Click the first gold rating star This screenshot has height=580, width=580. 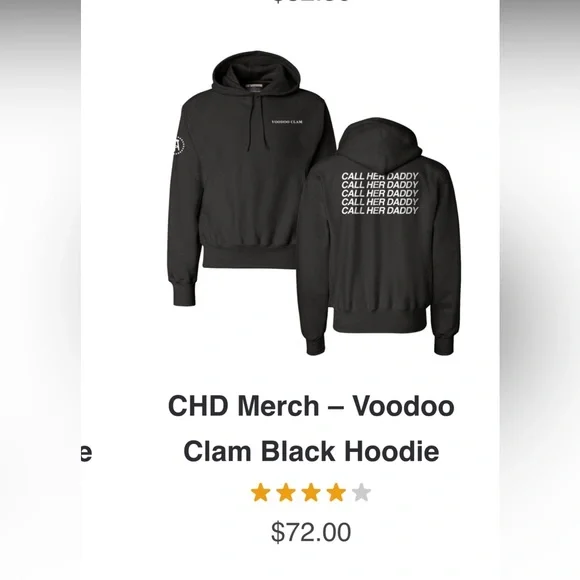tap(260, 493)
